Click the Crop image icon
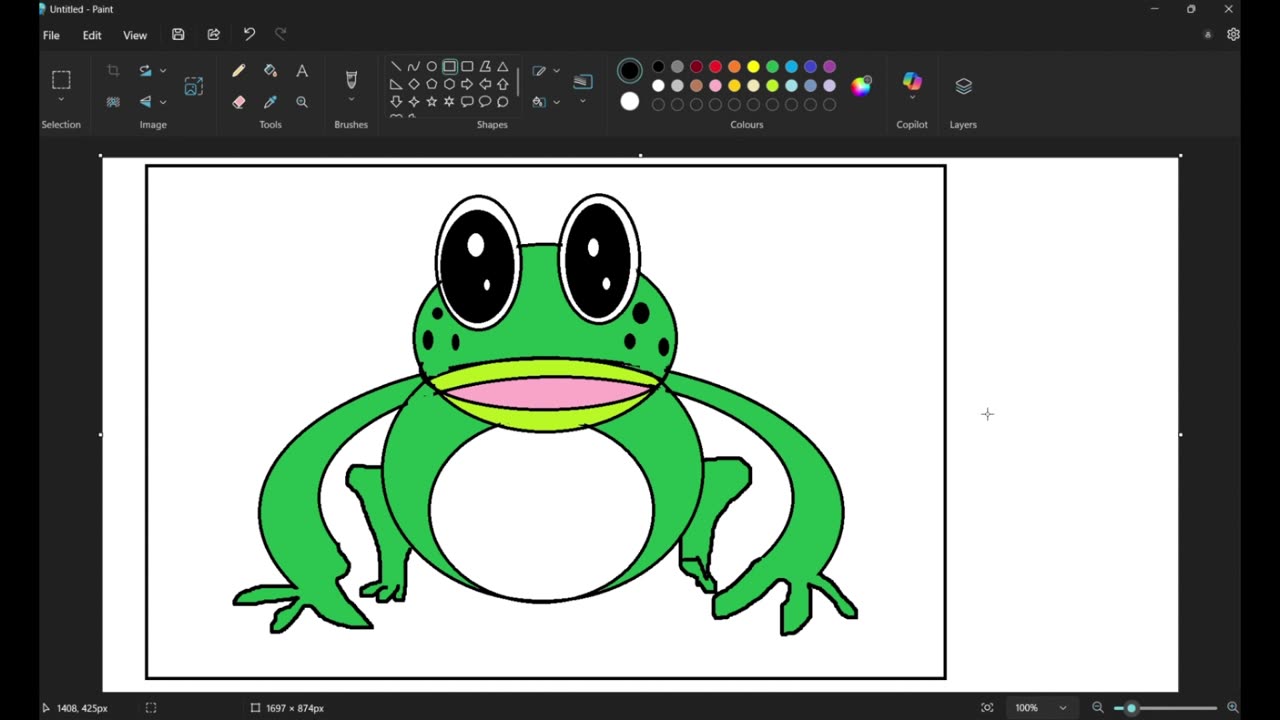1280x720 pixels. click(x=113, y=71)
